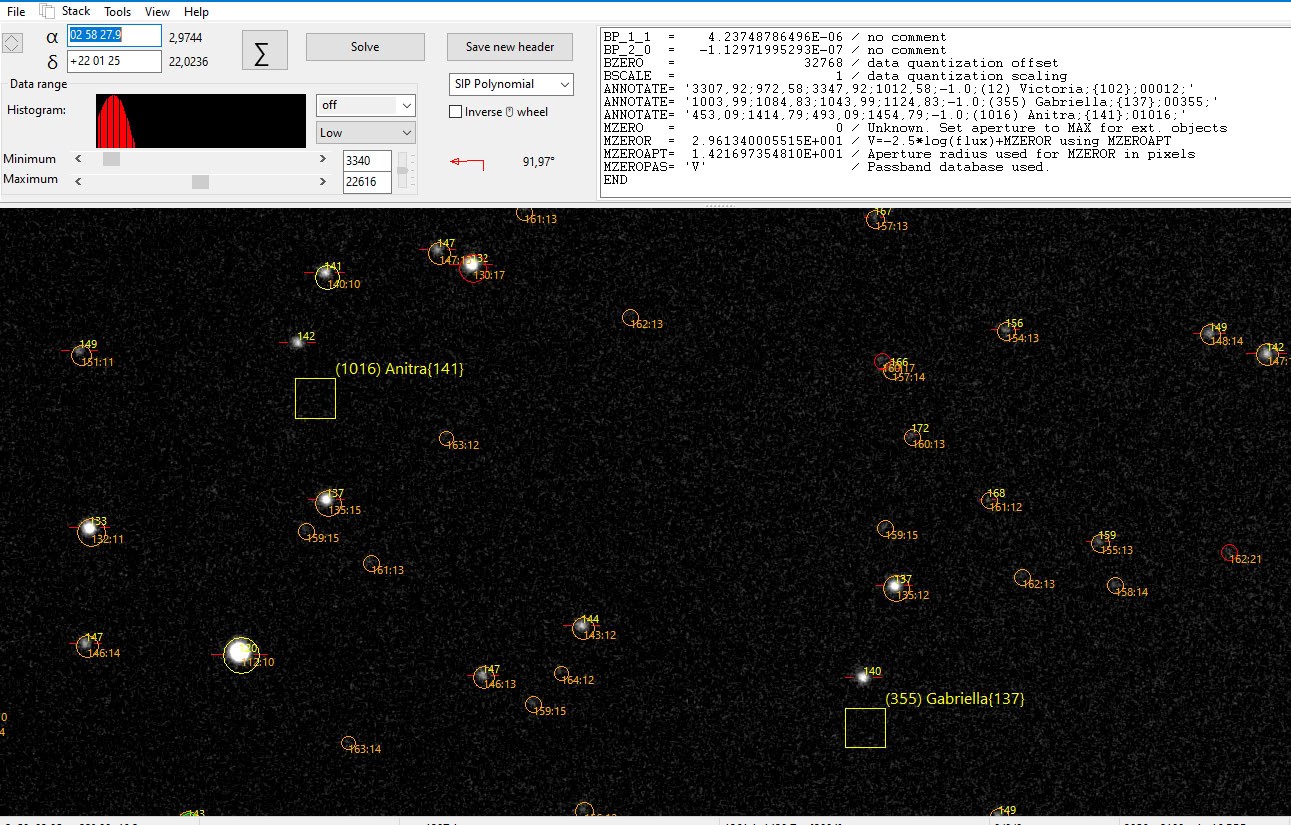Click star labelled 130:17
Viewport: 1291px width, 825px height.
click(472, 267)
